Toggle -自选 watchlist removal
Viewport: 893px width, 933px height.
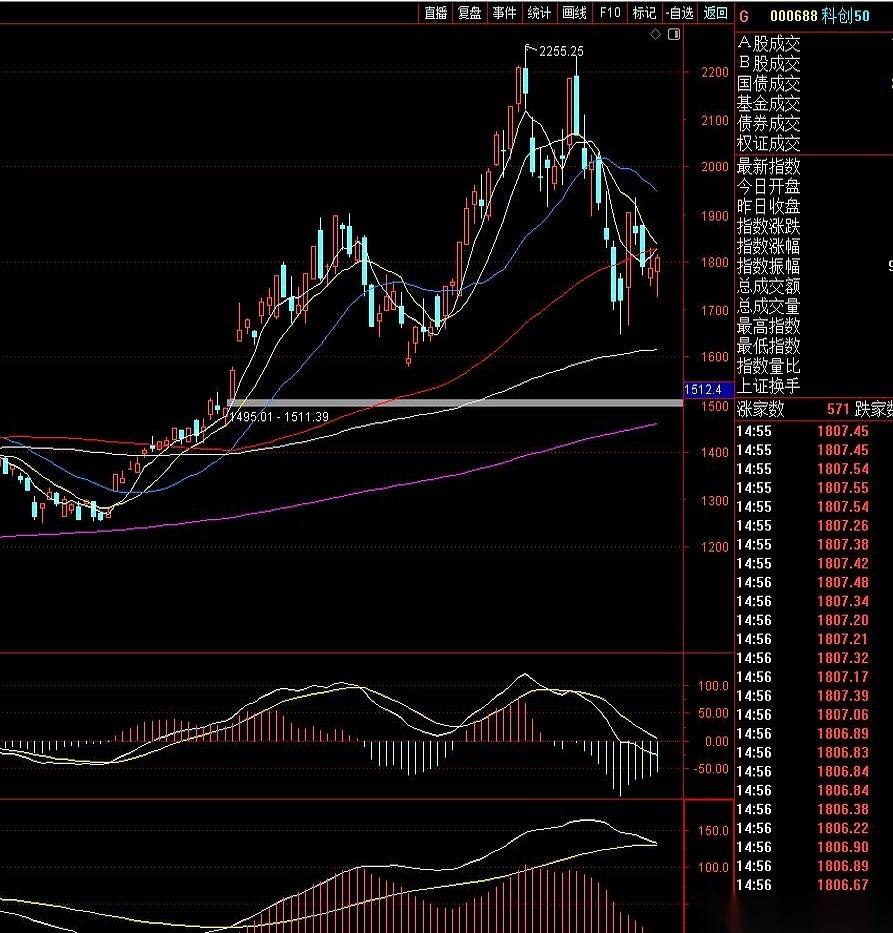[679, 12]
